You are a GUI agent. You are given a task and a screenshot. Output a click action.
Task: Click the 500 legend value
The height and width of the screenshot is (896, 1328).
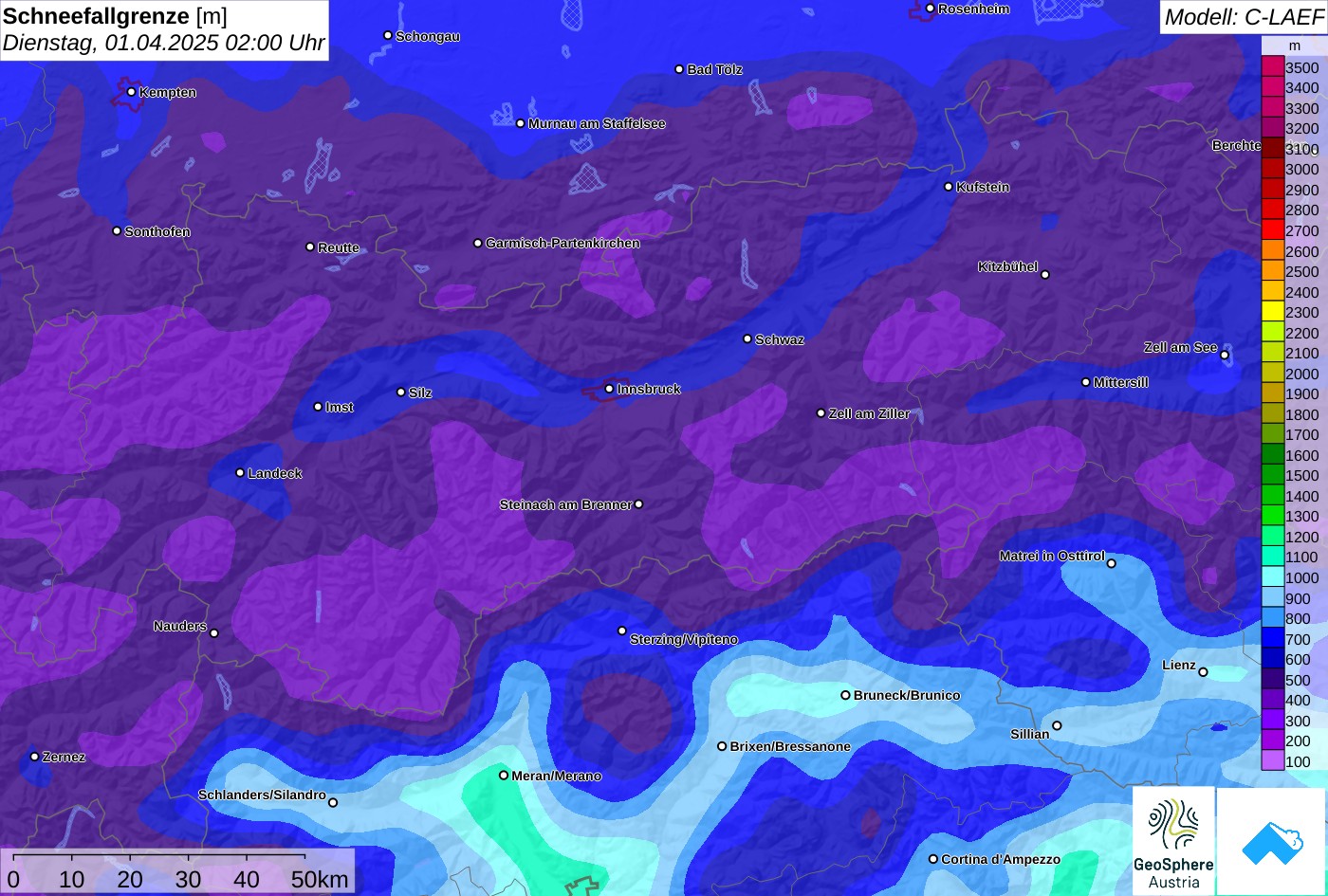[1298, 680]
